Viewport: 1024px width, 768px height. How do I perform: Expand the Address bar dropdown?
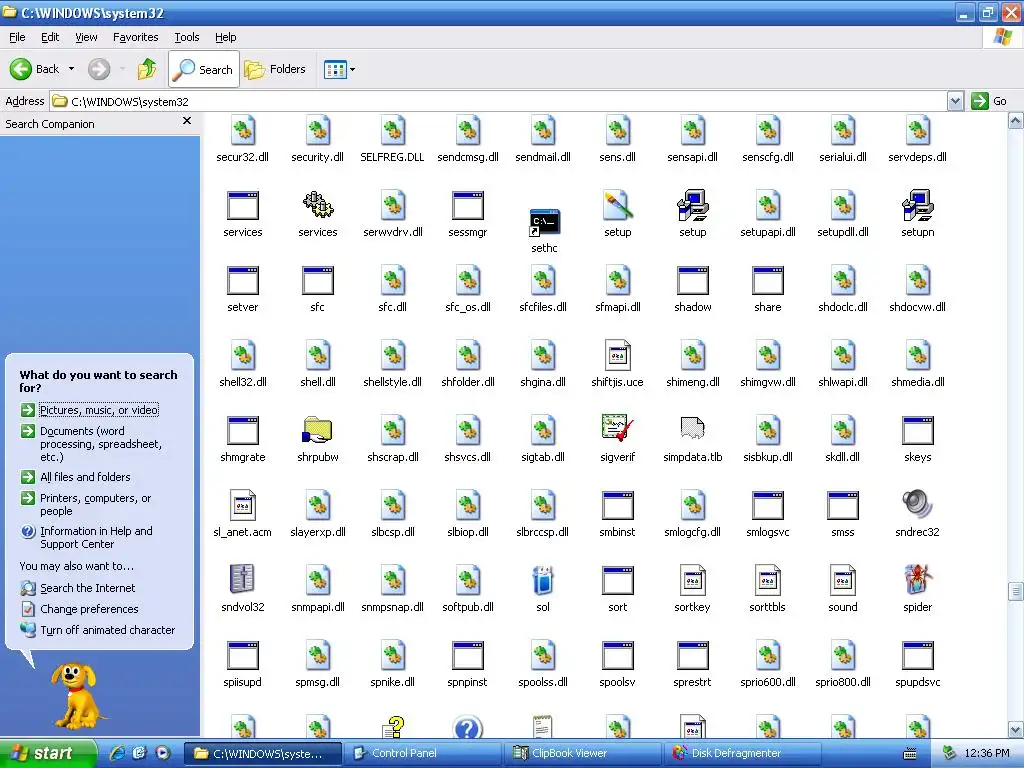tap(955, 101)
